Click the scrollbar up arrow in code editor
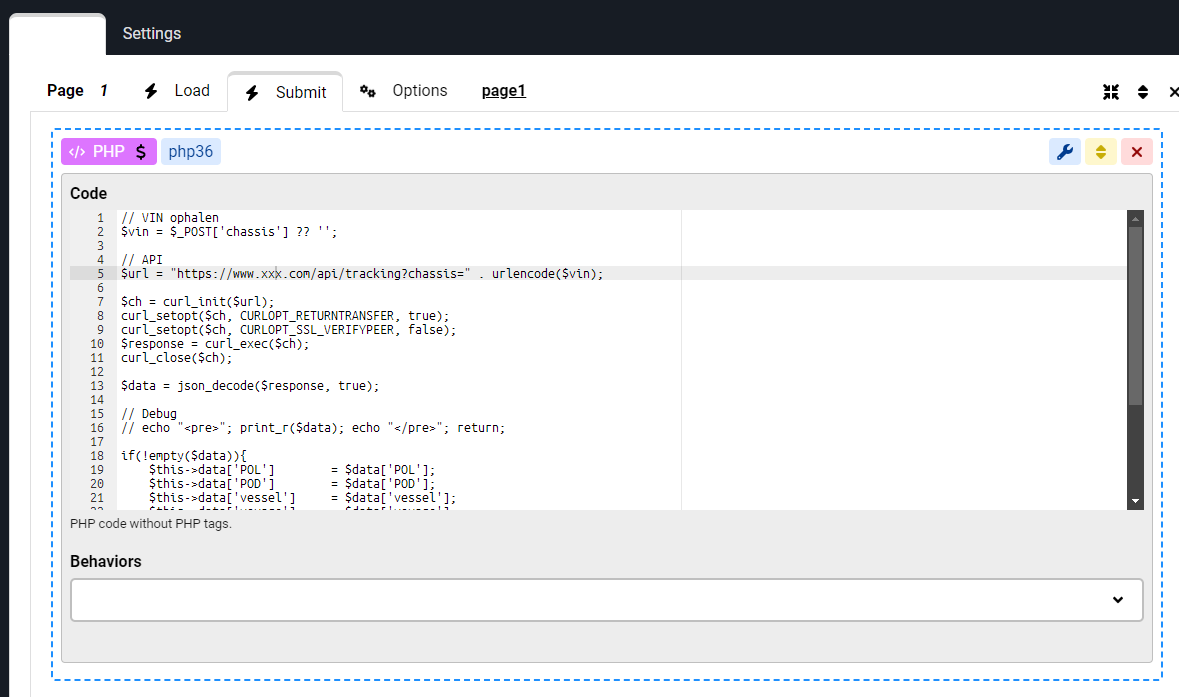The image size is (1179, 697). (x=1135, y=218)
